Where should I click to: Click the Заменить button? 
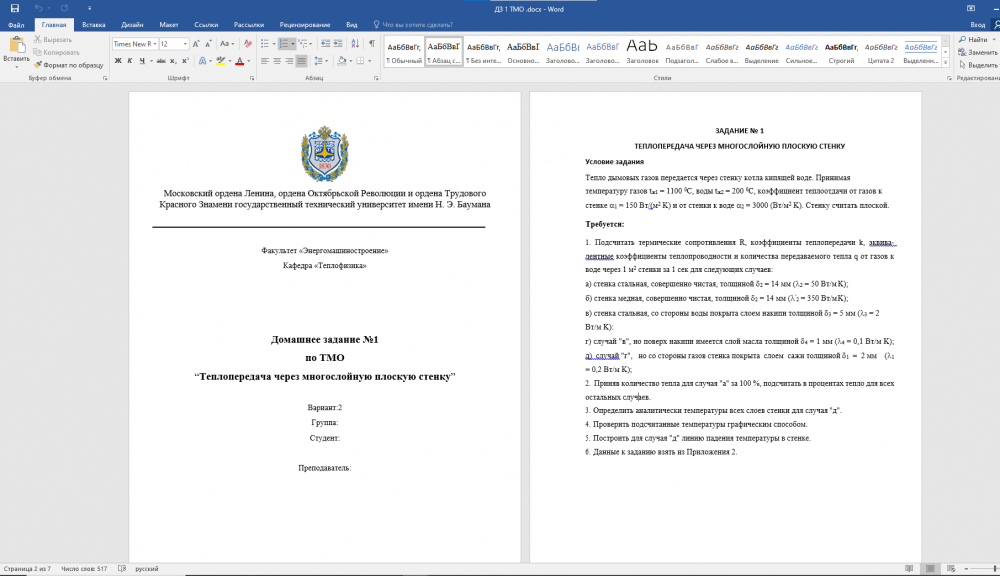tap(977, 52)
